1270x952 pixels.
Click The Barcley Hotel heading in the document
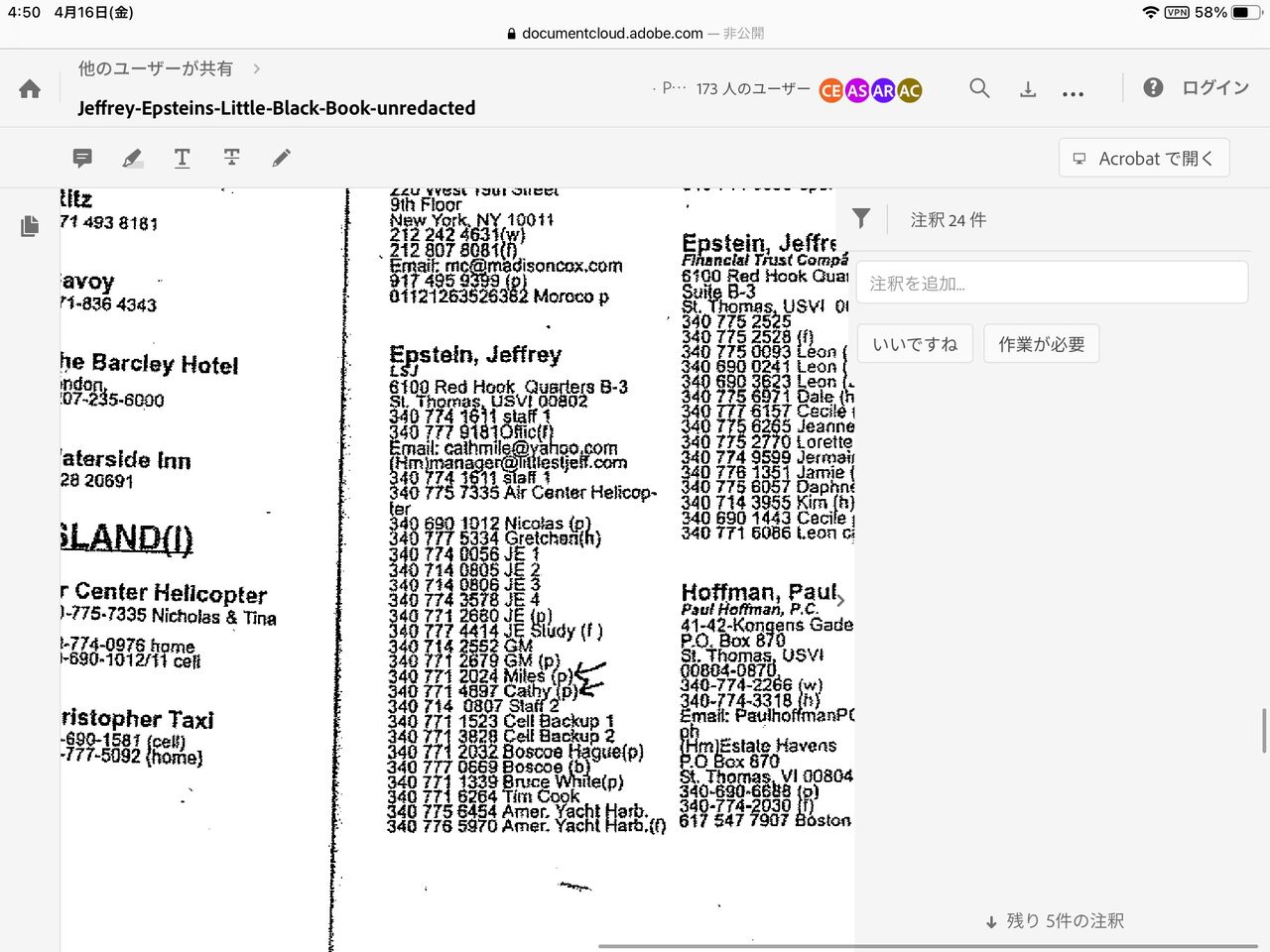(149, 364)
